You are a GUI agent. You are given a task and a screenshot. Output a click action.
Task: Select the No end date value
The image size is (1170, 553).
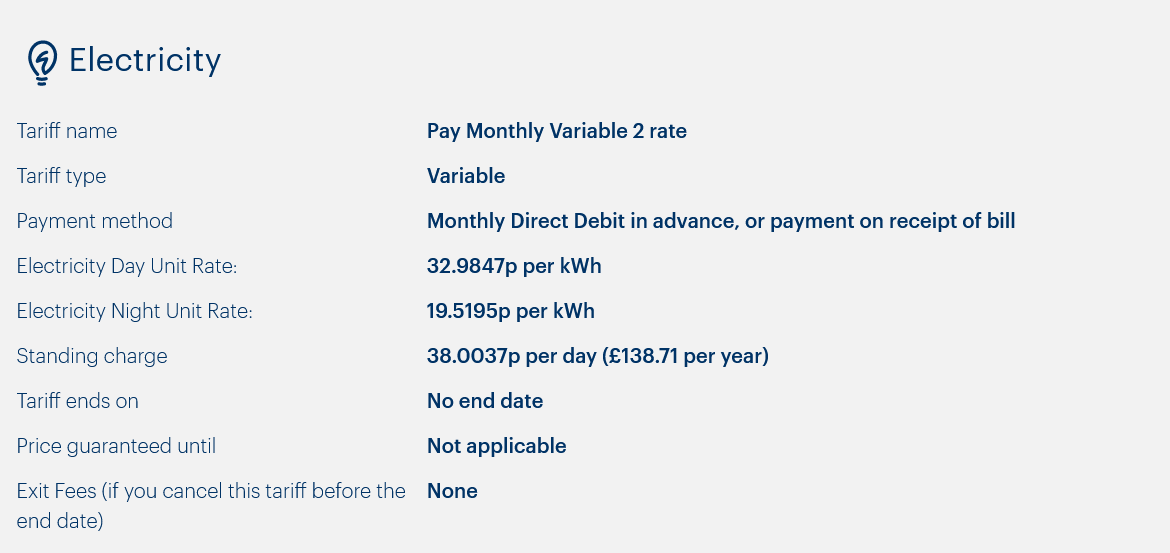[x=485, y=401]
